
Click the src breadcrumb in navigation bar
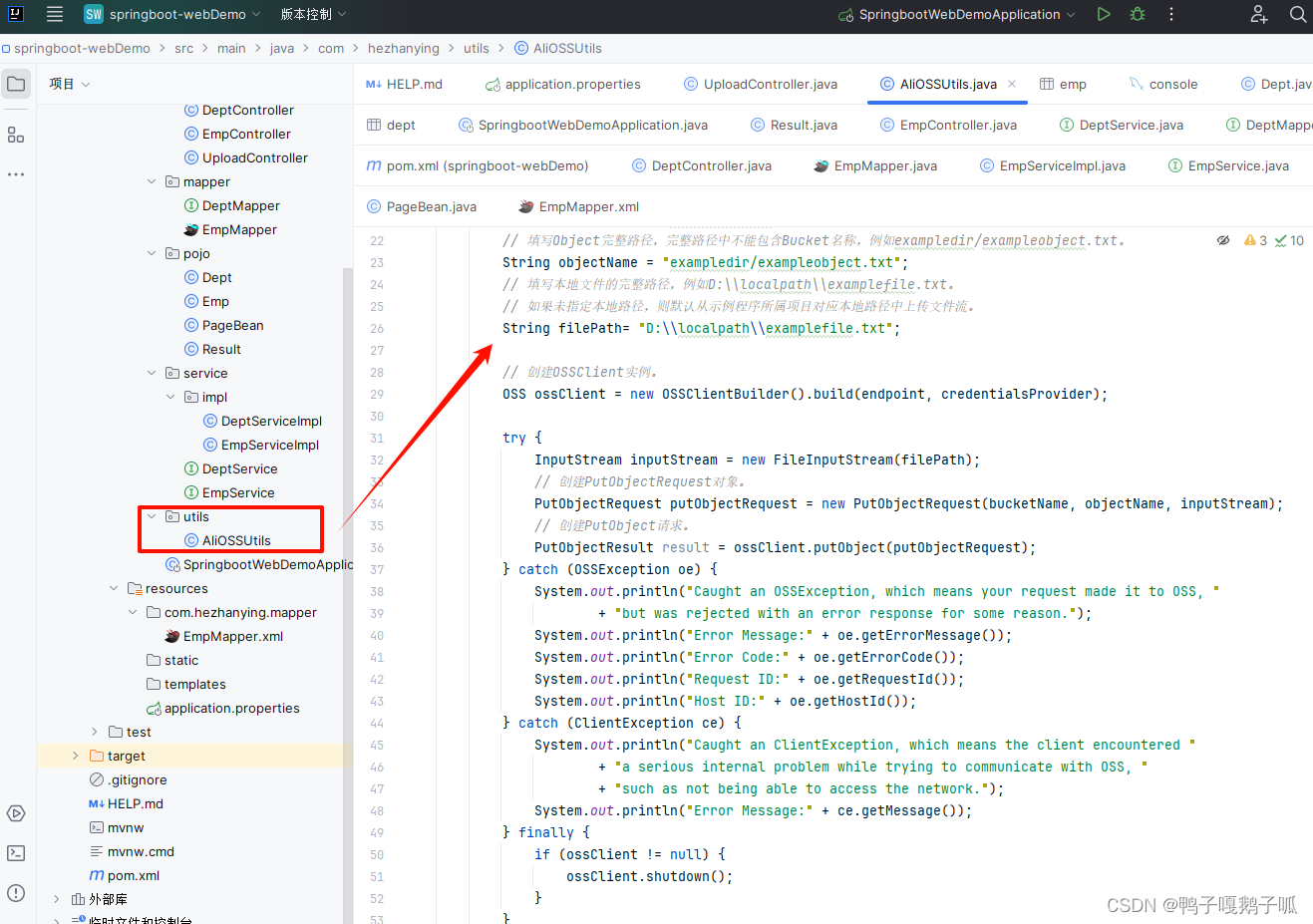[x=184, y=48]
